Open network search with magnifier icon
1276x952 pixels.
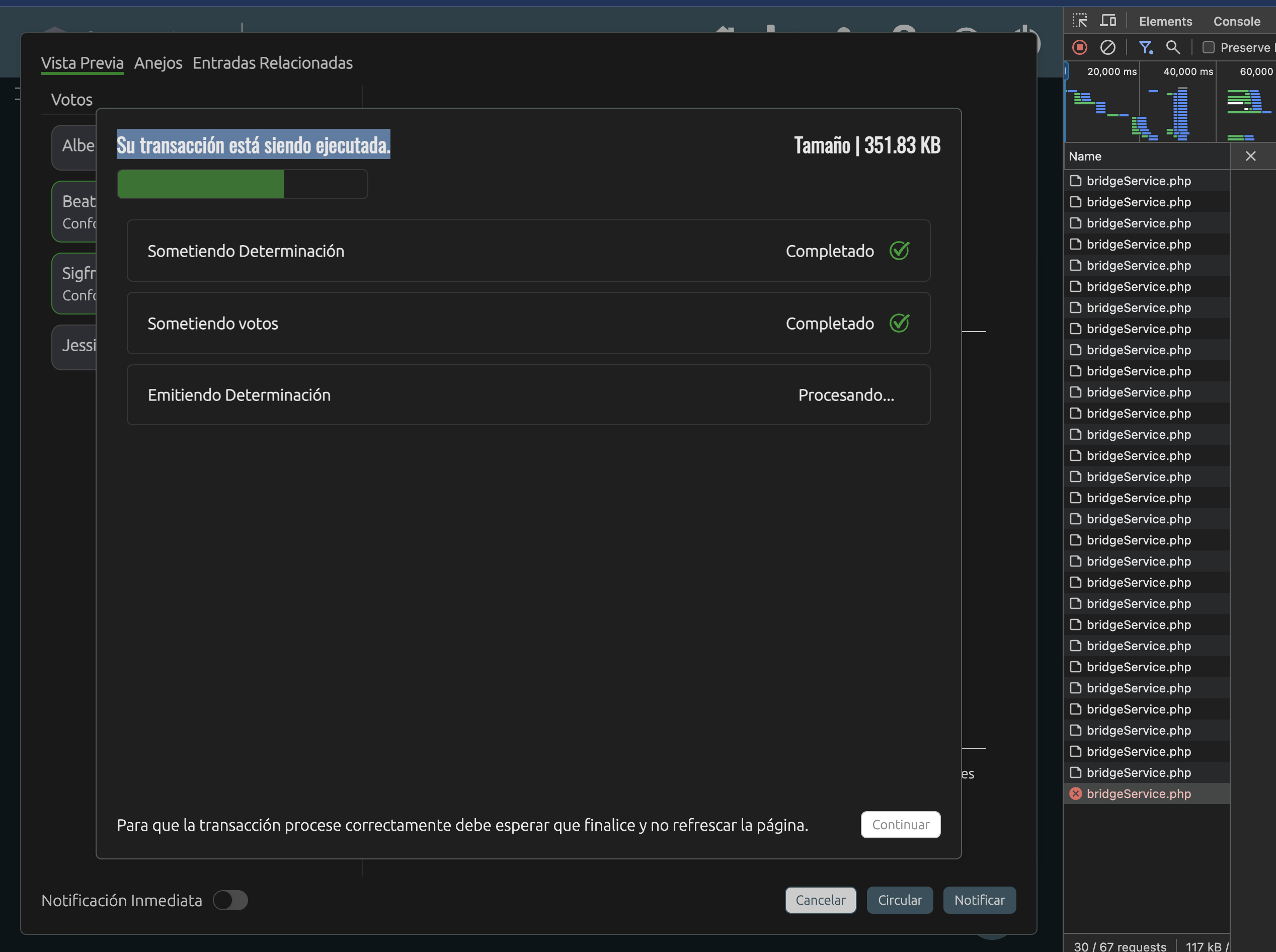[1173, 47]
